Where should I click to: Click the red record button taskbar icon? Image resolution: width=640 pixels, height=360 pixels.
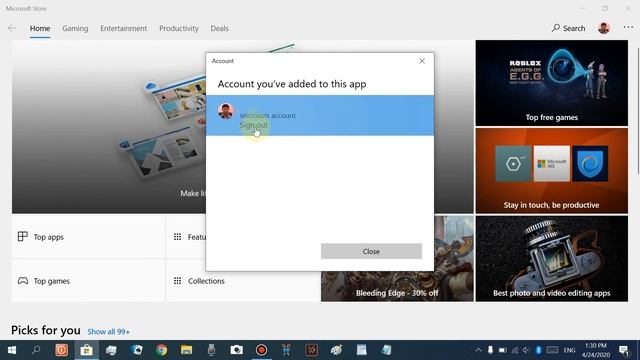click(x=261, y=350)
